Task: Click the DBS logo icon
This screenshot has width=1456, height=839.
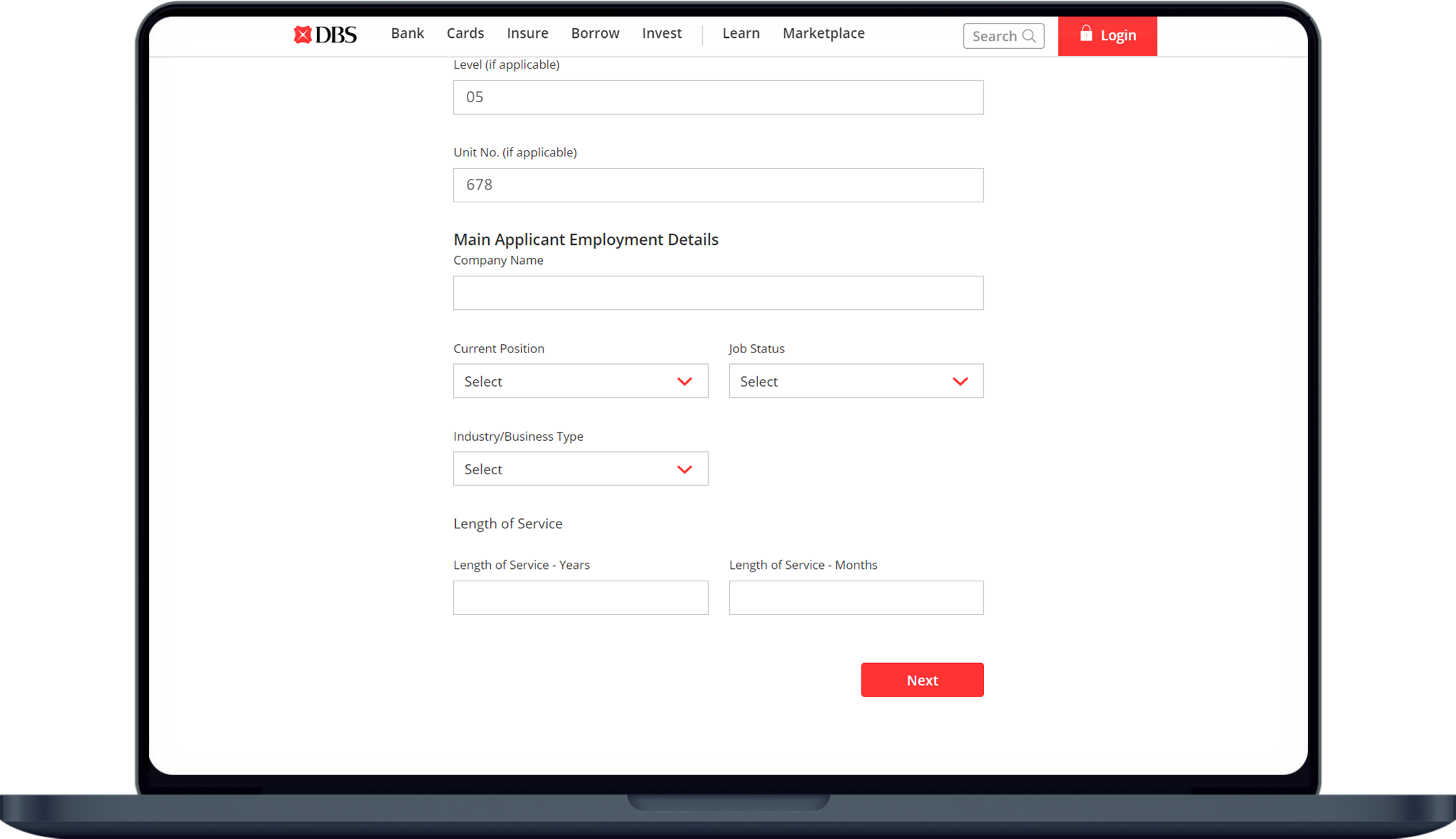Action: (303, 35)
